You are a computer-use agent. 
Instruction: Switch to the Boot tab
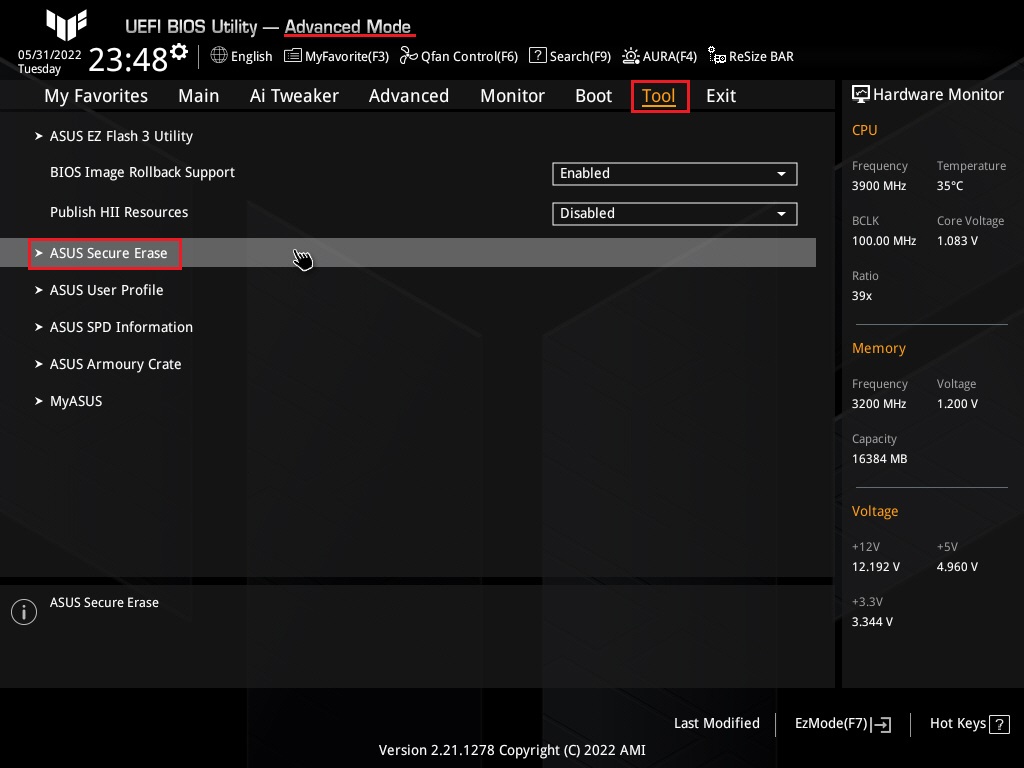(x=594, y=96)
